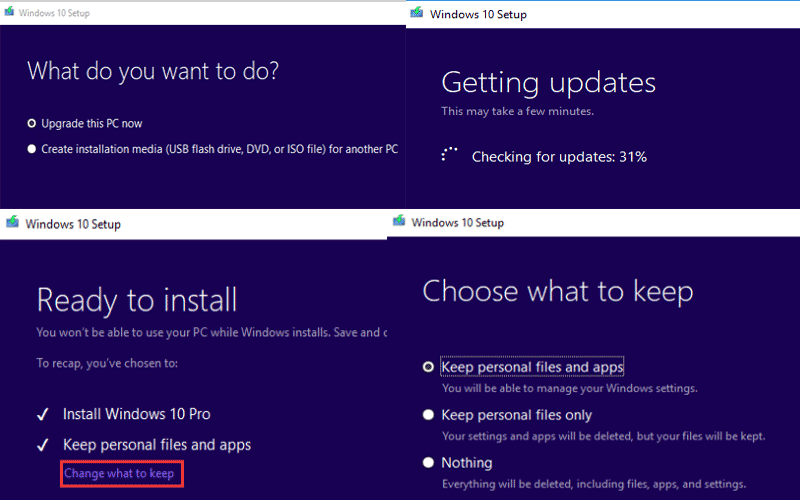
Task: Click 'This may take a few minutes.' text
Action: [517, 111]
